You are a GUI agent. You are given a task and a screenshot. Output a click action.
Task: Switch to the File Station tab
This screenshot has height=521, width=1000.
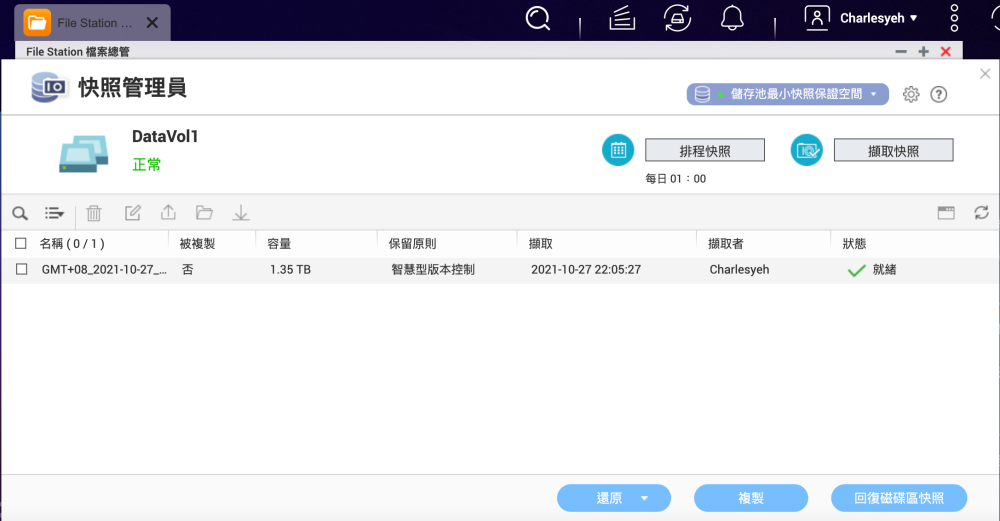coord(92,22)
